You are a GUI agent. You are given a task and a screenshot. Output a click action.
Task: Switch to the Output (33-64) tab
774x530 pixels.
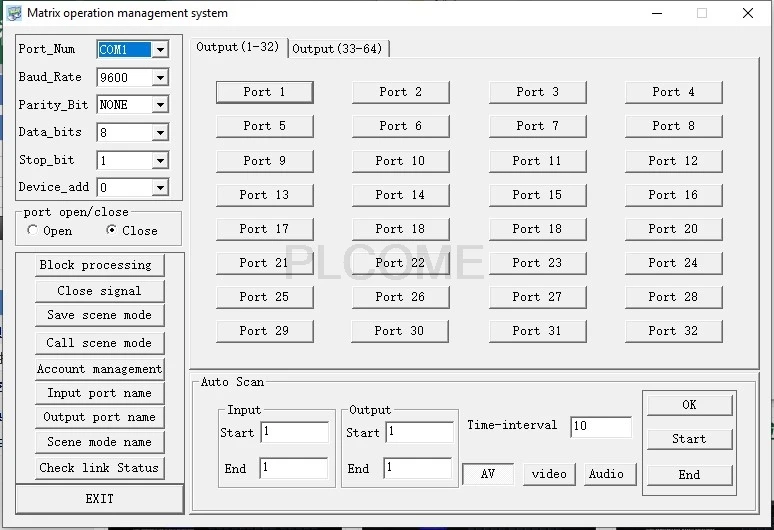(x=338, y=48)
